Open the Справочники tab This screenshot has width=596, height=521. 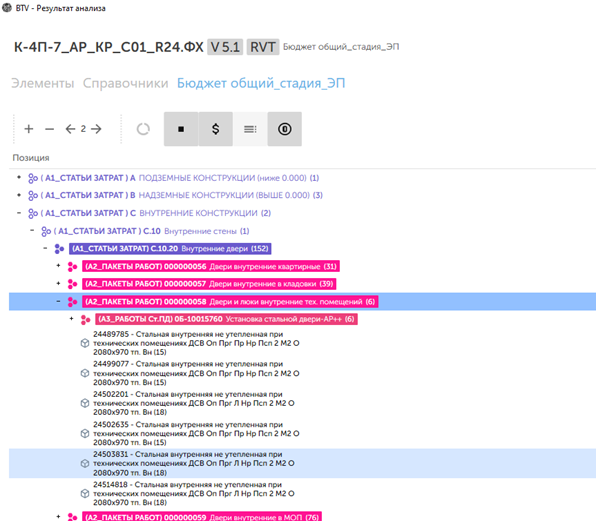[125, 83]
